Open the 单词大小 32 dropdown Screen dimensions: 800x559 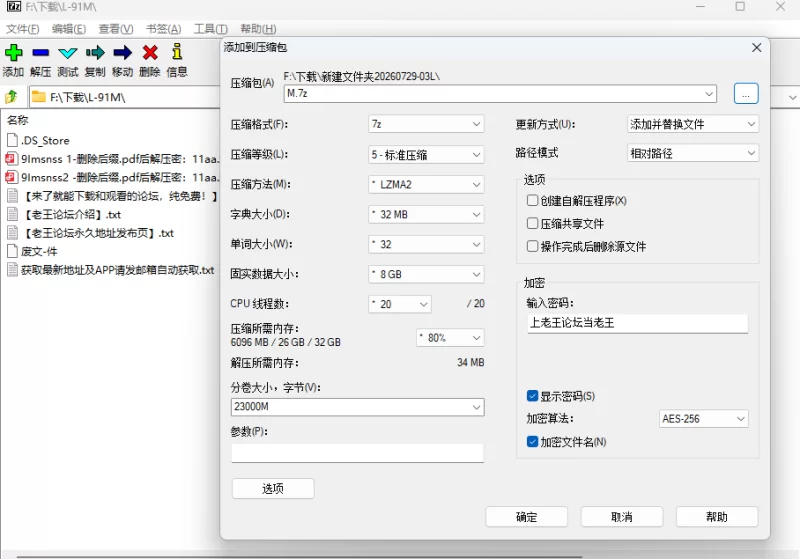(426, 244)
